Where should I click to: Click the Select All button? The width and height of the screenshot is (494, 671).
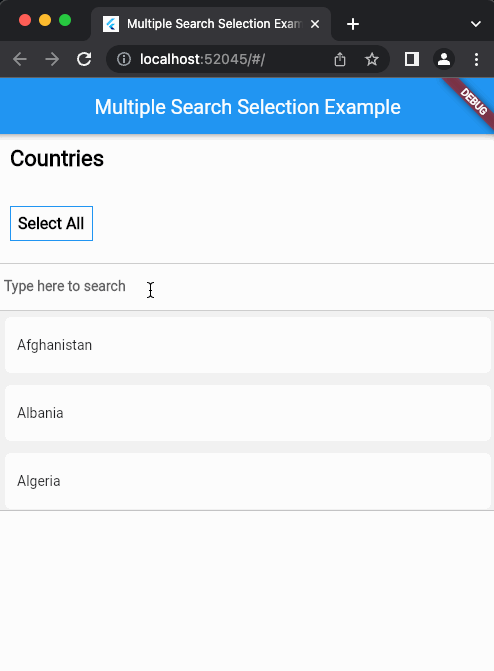[x=51, y=223]
